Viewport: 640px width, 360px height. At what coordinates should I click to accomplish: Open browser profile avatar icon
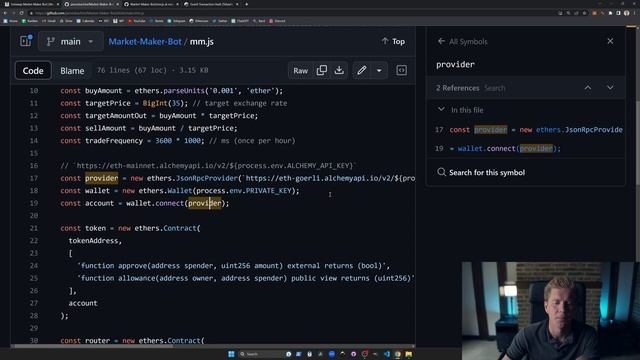(x=627, y=13)
